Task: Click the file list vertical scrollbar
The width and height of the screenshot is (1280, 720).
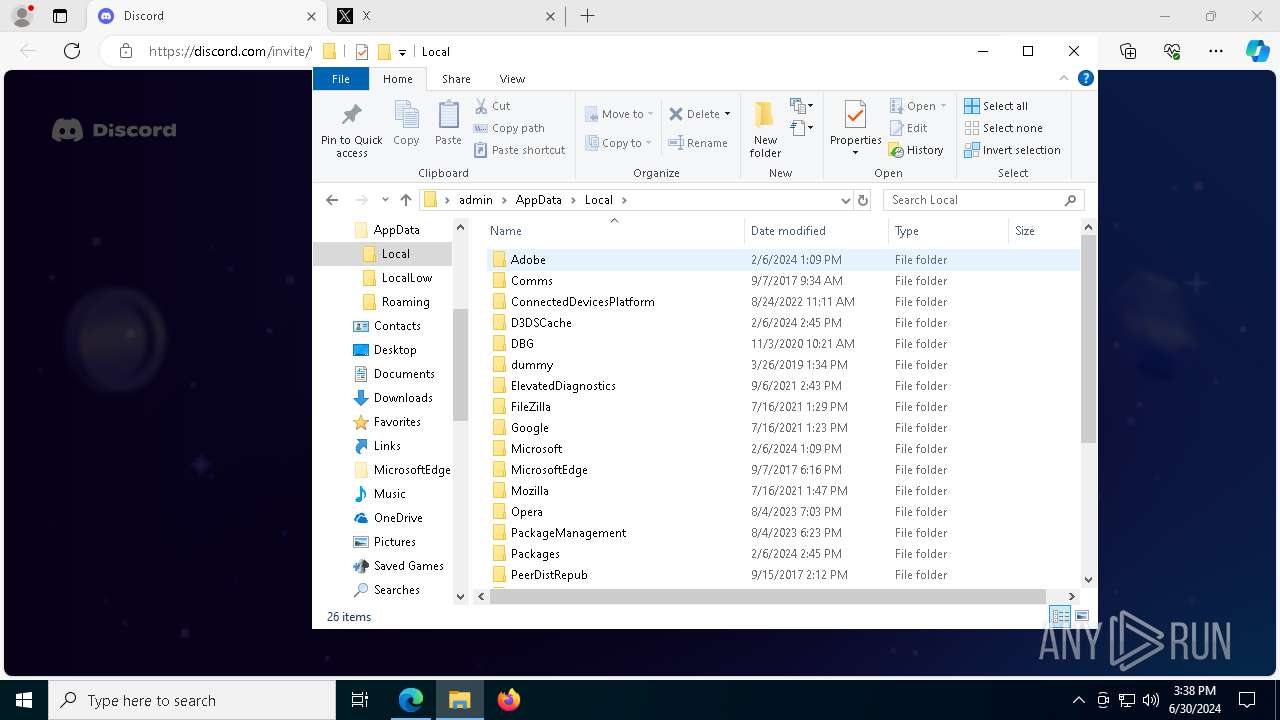Action: [x=1088, y=339]
